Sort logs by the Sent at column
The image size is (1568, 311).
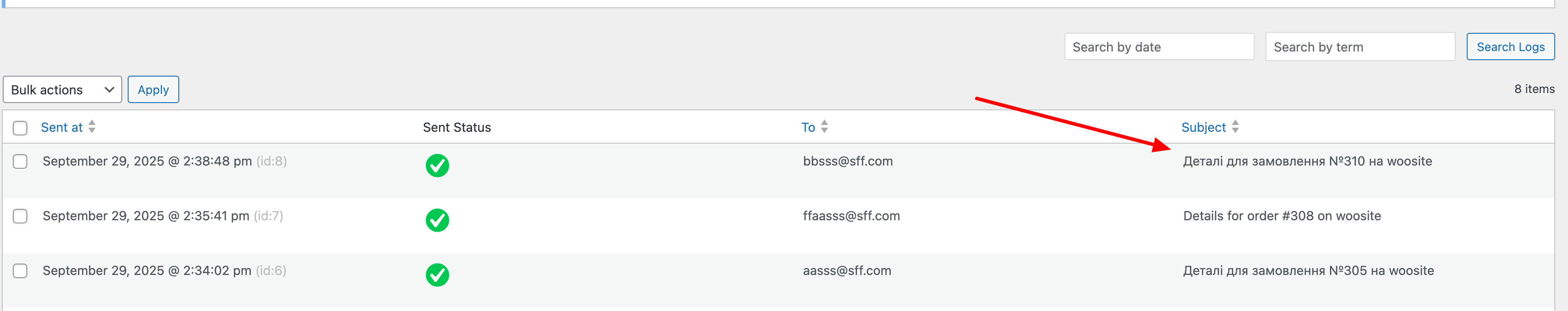pyautogui.click(x=62, y=127)
